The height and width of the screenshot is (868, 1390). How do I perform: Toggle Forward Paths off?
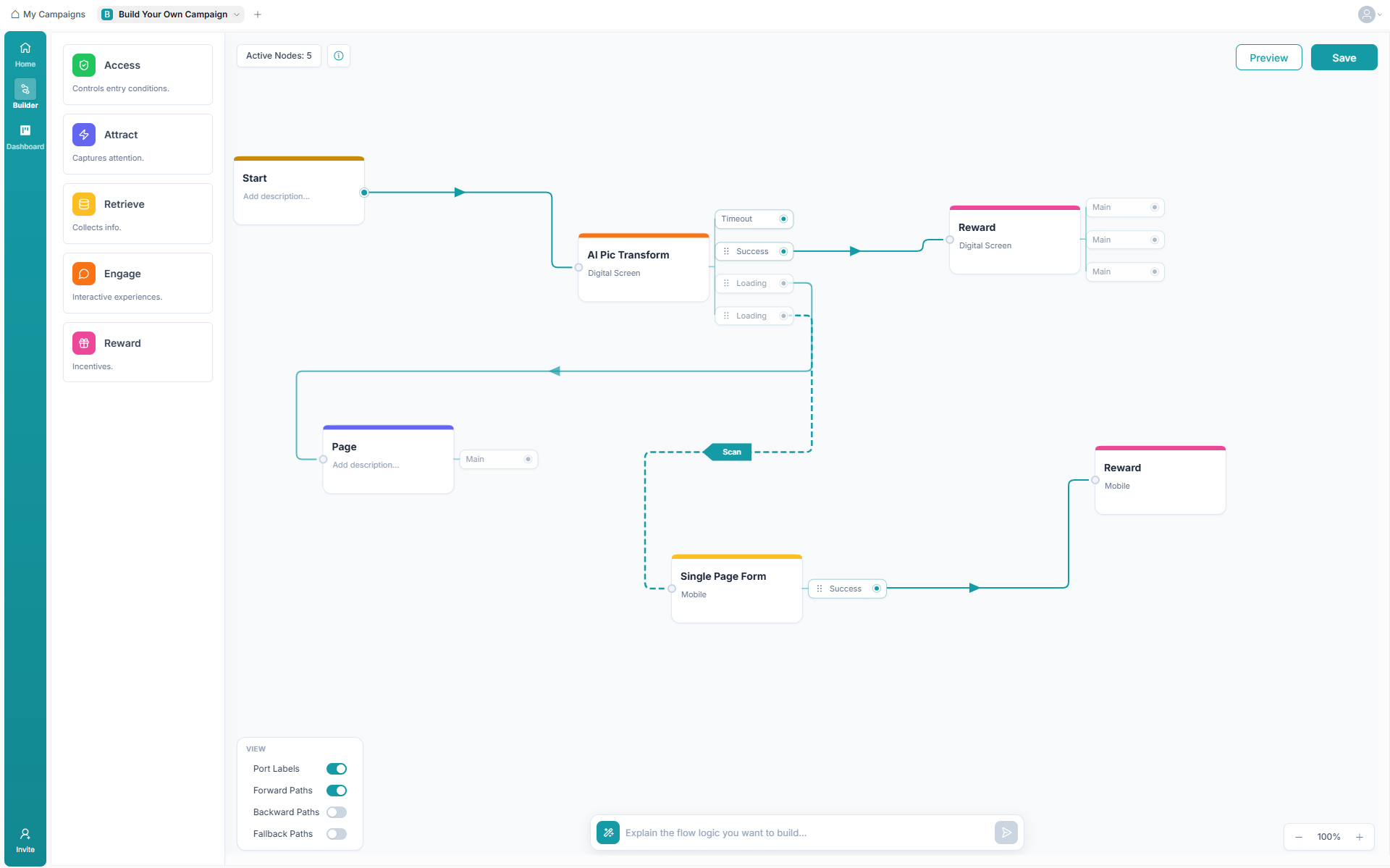337,791
